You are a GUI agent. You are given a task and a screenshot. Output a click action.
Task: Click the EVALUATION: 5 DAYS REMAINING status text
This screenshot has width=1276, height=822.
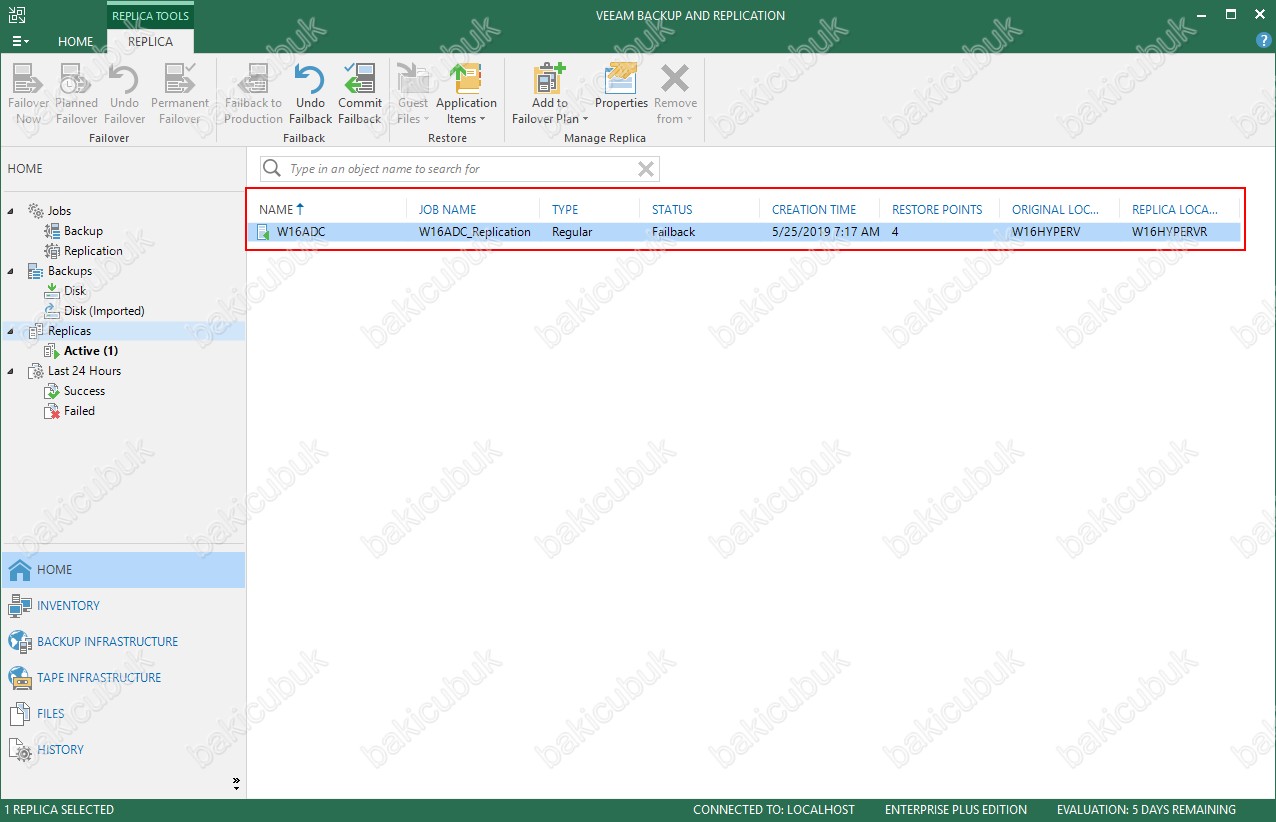(x=1146, y=810)
